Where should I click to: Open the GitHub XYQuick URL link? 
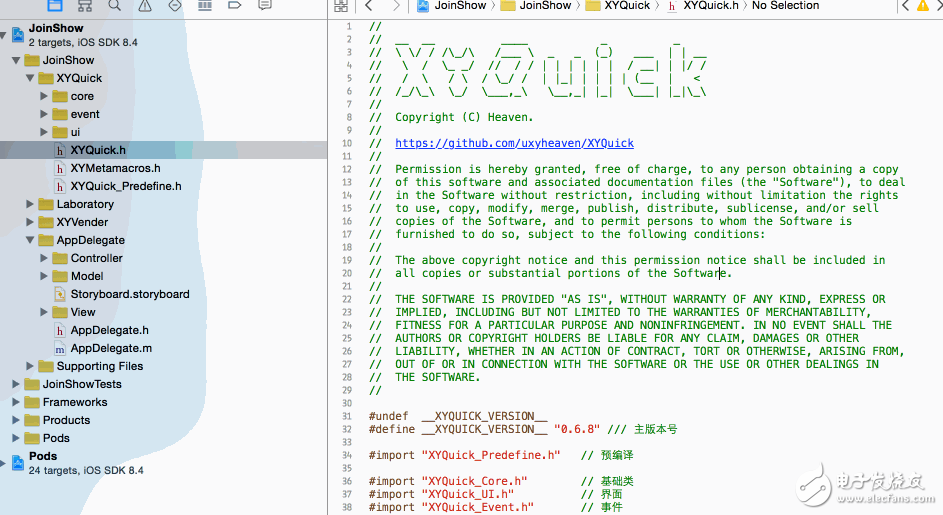514,143
